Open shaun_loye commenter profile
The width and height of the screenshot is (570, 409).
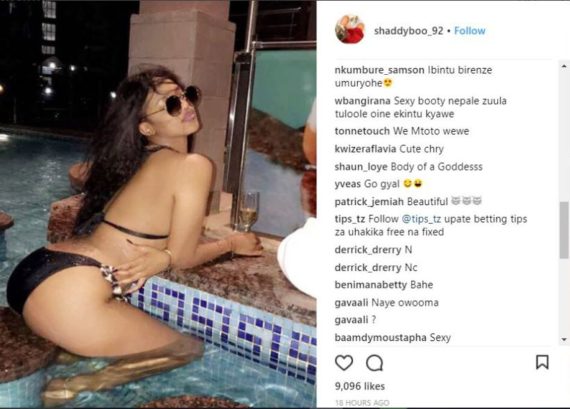[x=361, y=167]
